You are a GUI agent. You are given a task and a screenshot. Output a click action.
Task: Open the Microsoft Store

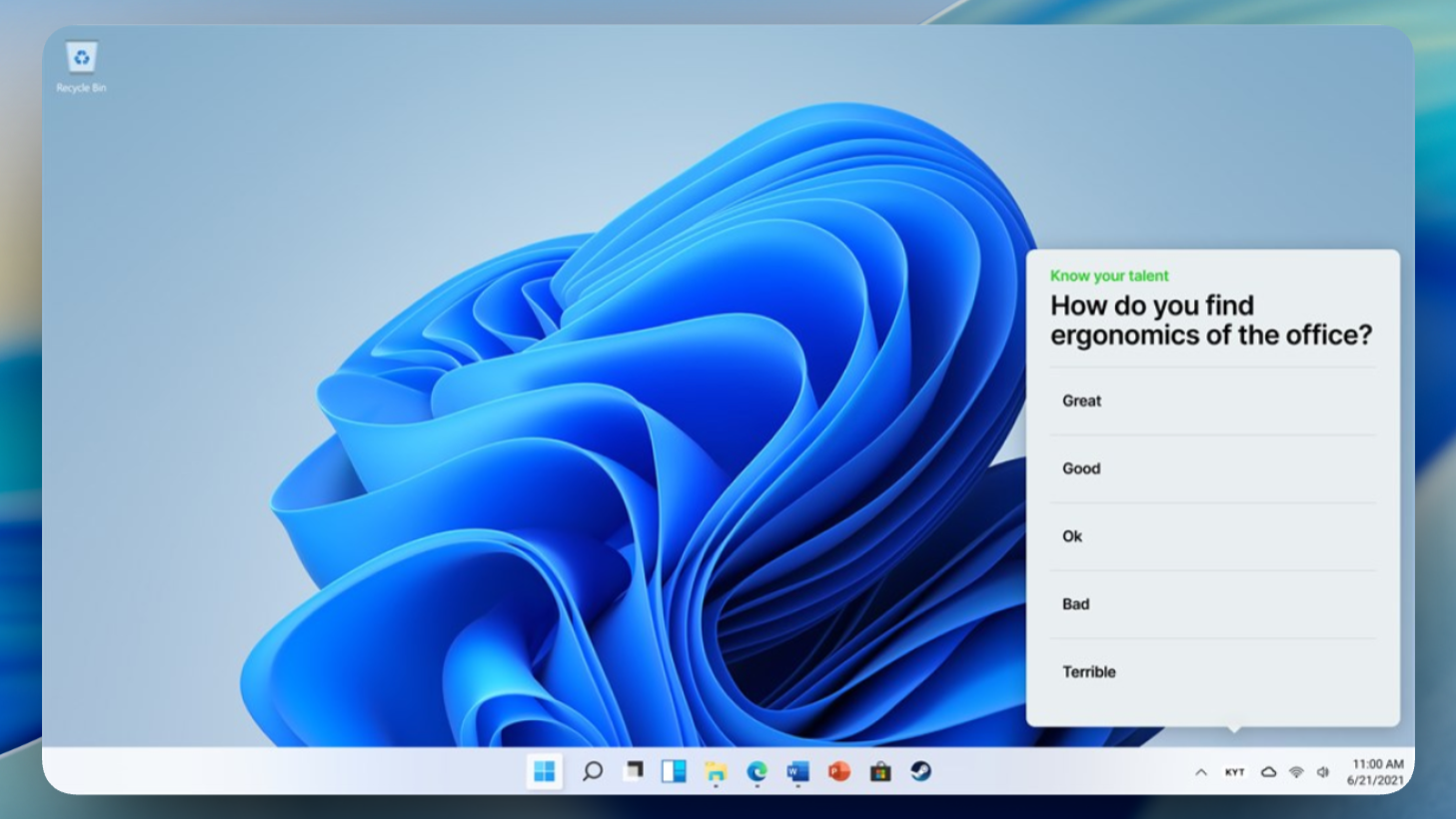point(880,771)
